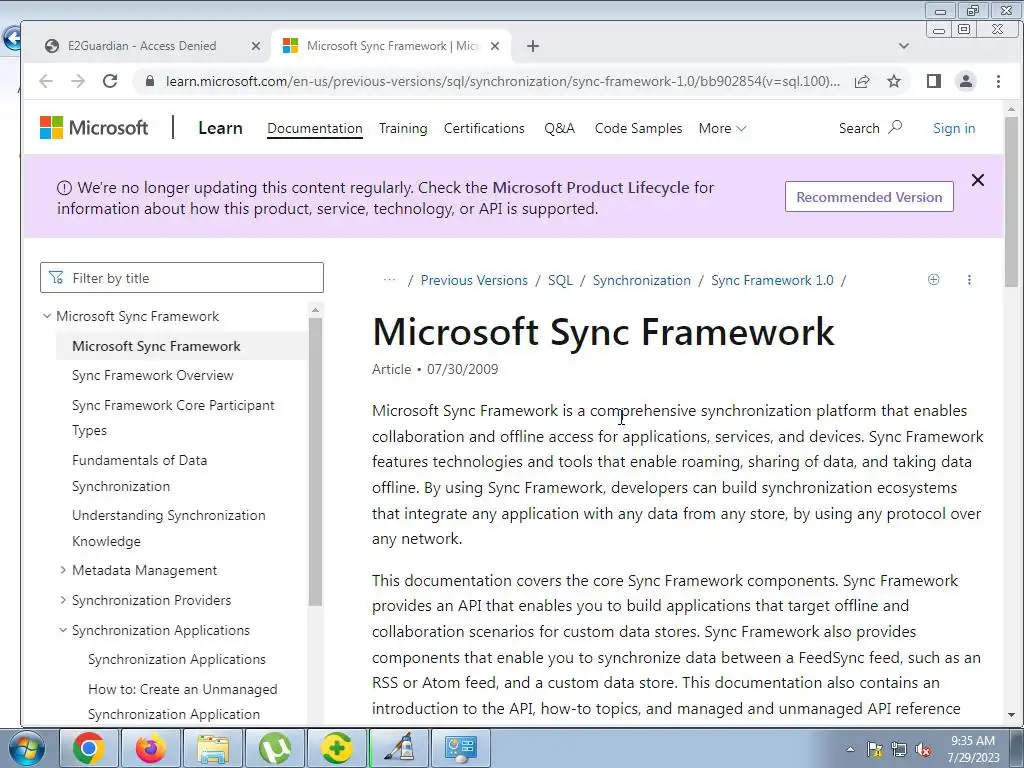Go back with the browser back arrow
The height and width of the screenshot is (768, 1024).
(46, 81)
